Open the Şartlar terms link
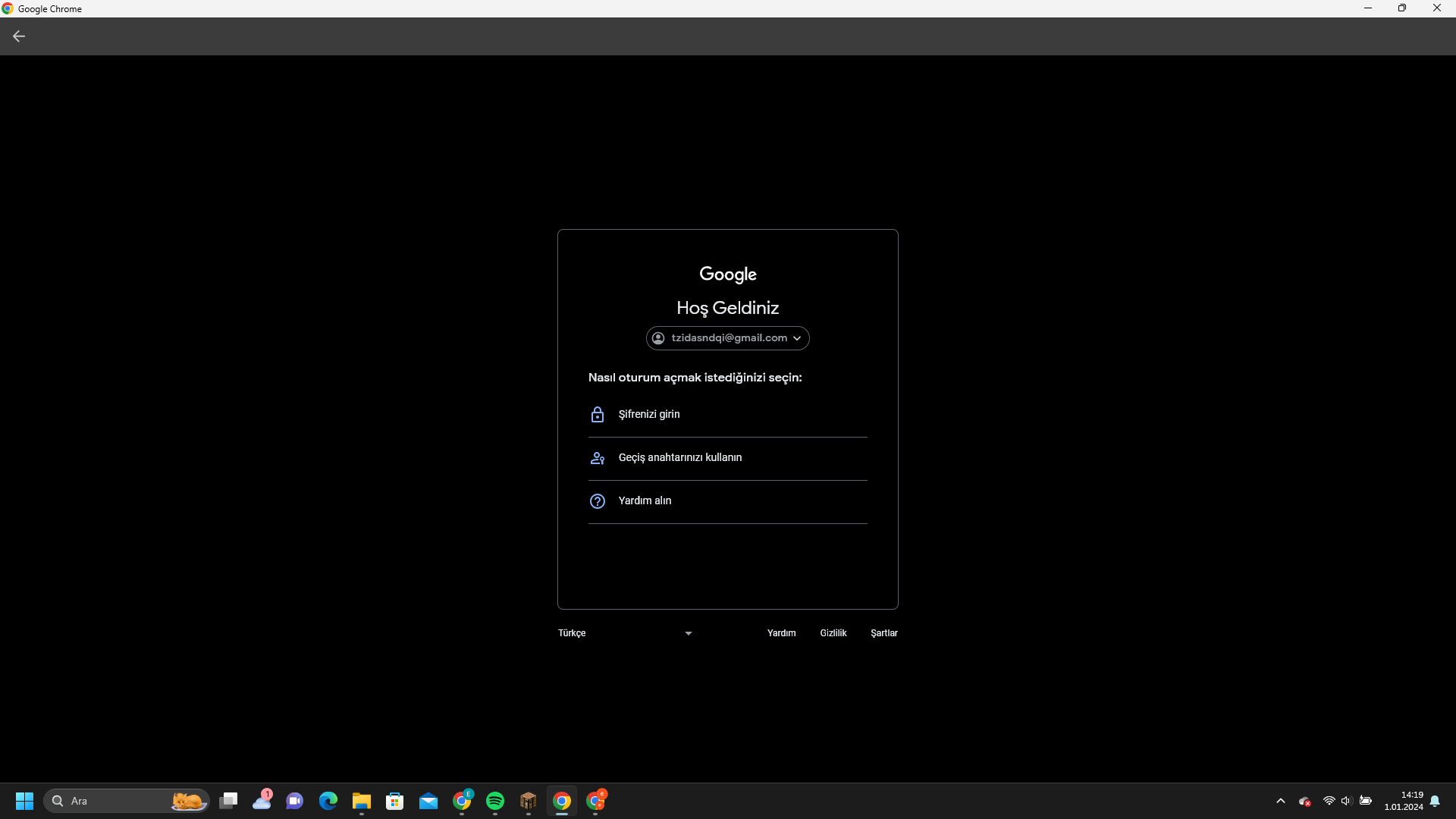Viewport: 1456px width, 819px height. [883, 633]
